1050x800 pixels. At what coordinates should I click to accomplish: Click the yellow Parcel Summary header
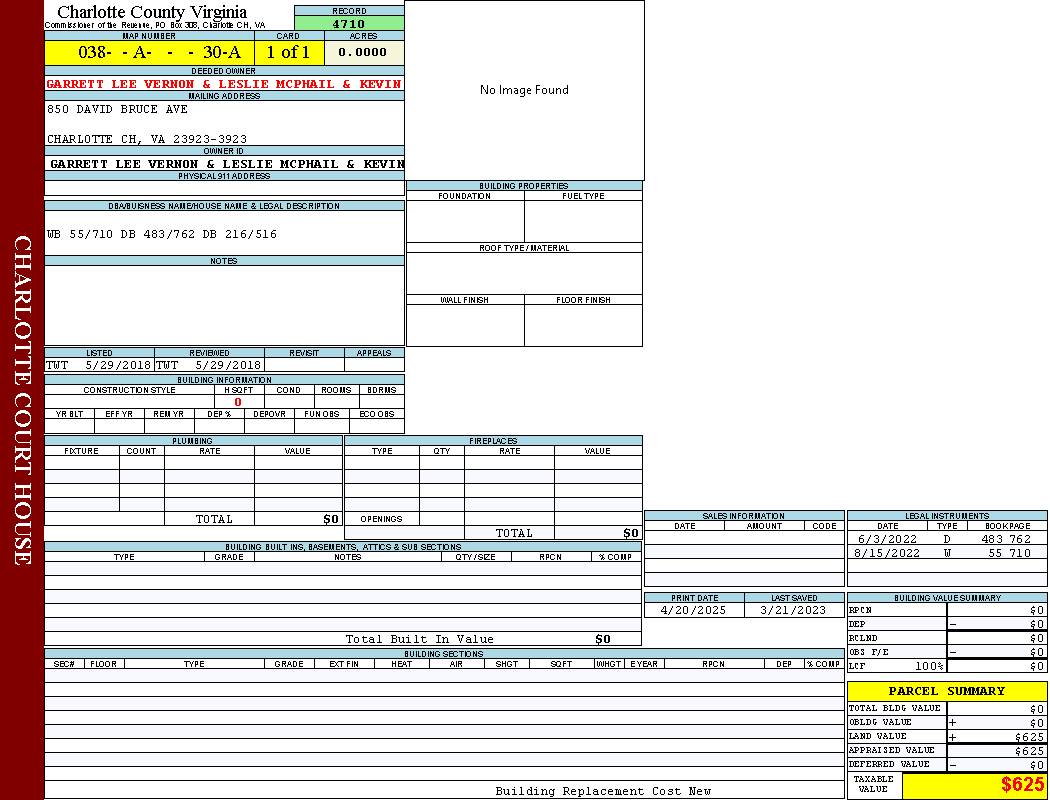coord(946,691)
